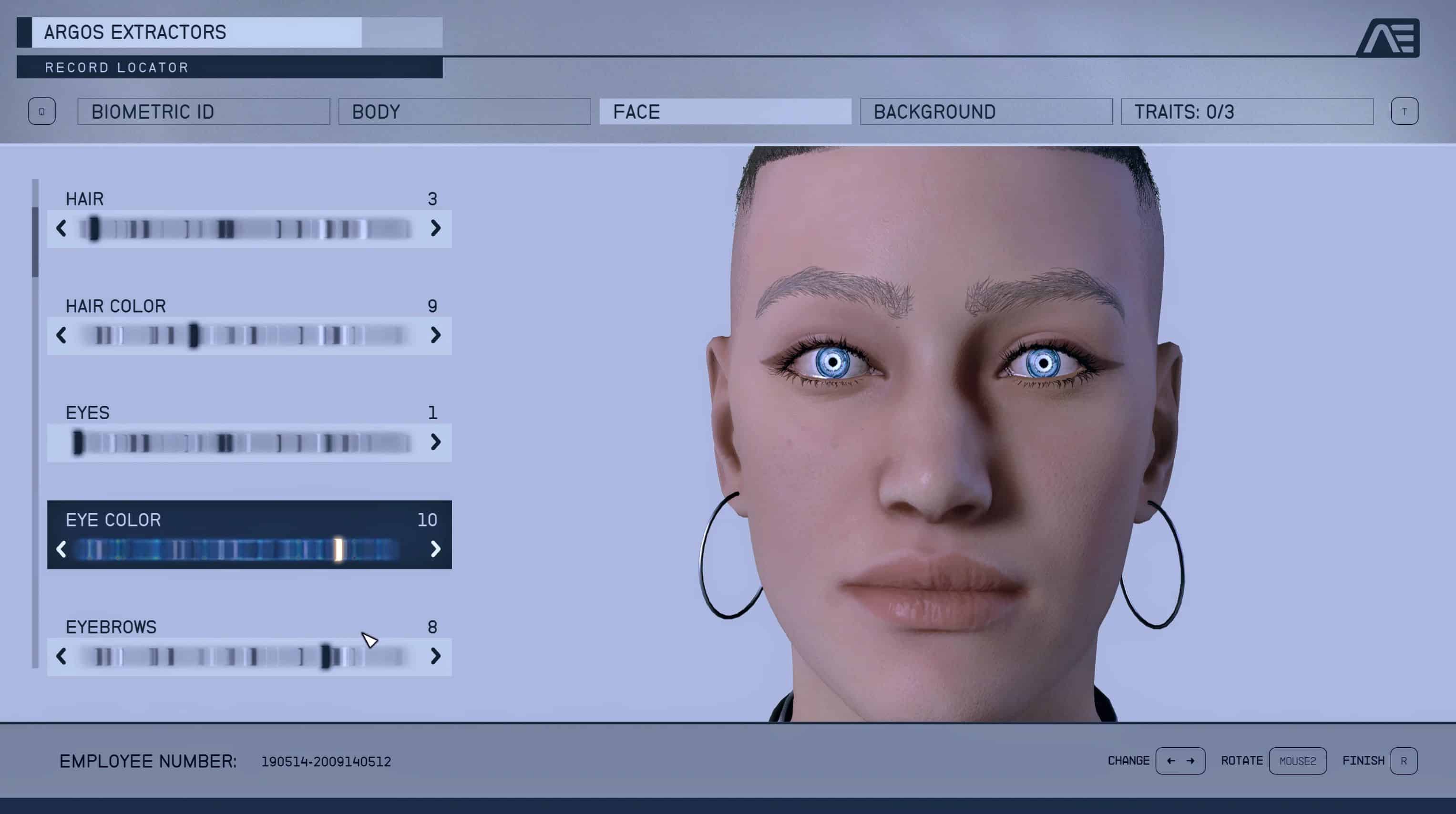Click the left panel vertical scrollbar

click(x=35, y=242)
